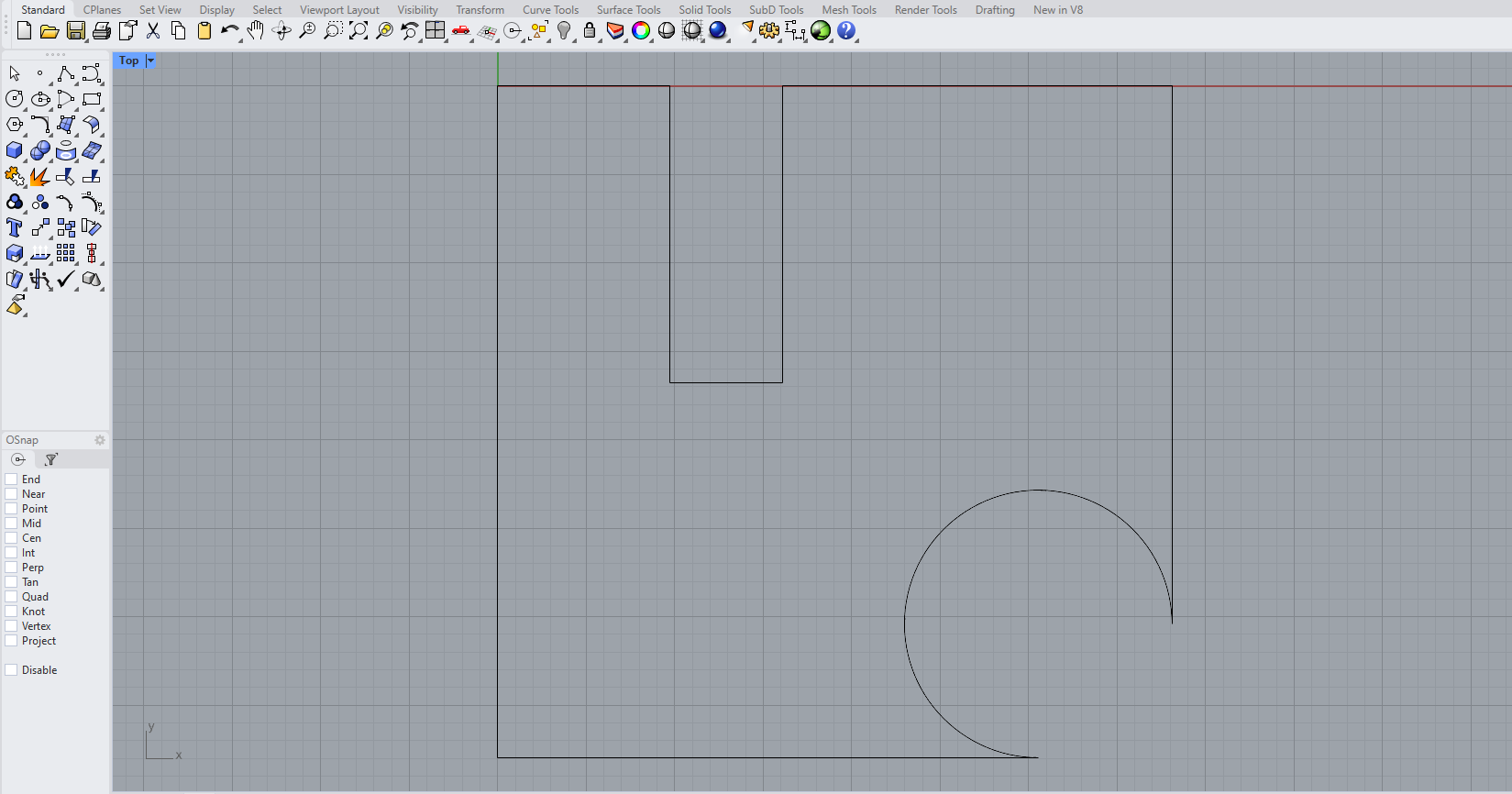Image resolution: width=1512 pixels, height=794 pixels.
Task: Click the red car icon
Action: point(460,31)
